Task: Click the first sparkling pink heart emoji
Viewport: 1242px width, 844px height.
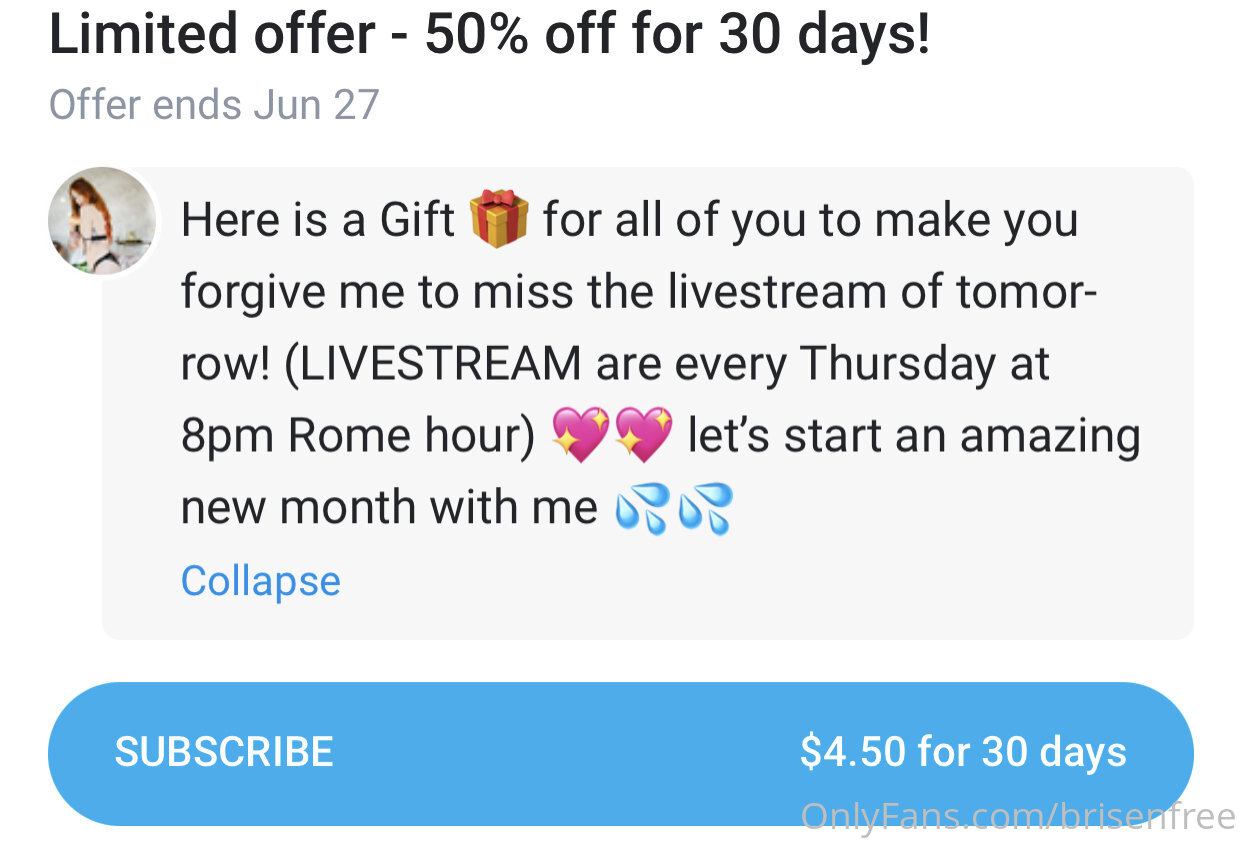Action: pos(580,436)
